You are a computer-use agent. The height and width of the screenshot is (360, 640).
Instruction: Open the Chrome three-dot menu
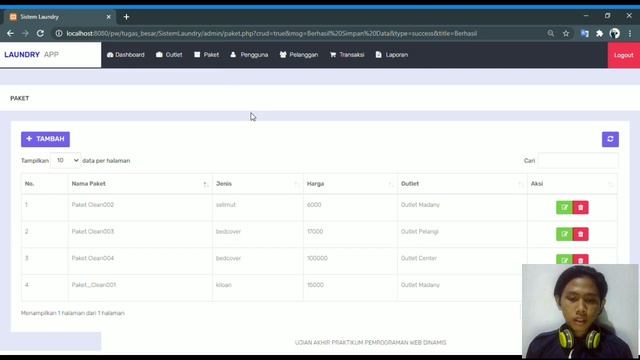click(x=630, y=33)
